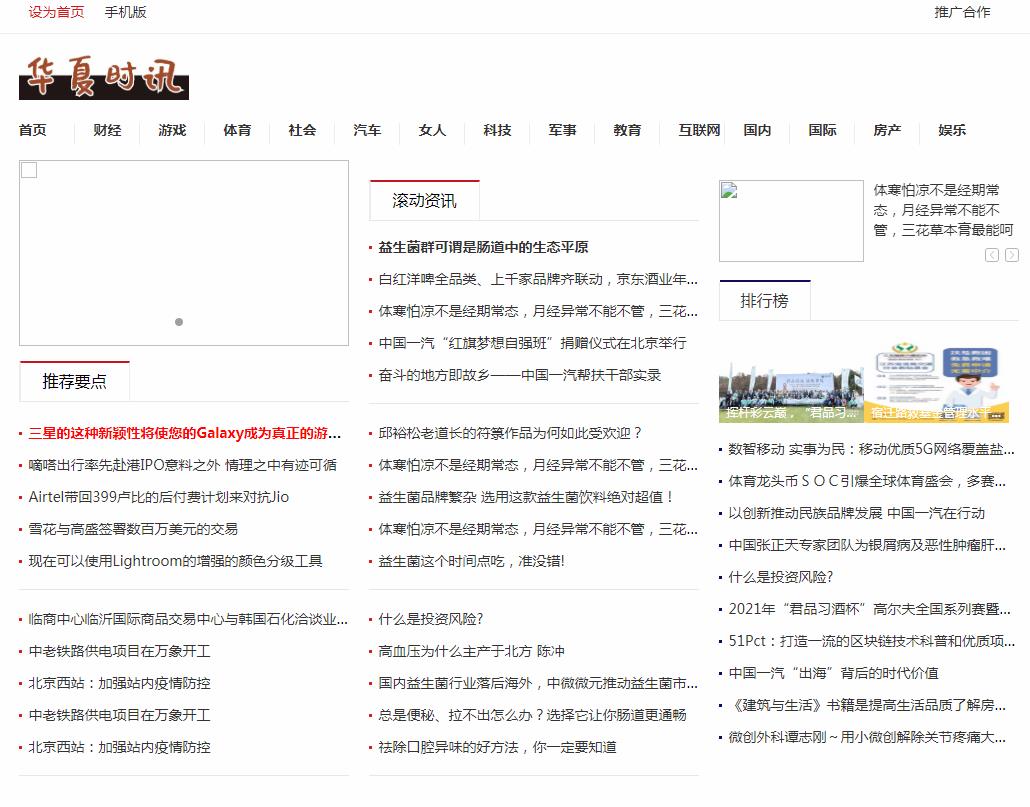The height and width of the screenshot is (807, 1030).
Task: Open article about Lightroom颜色分级工具
Action: point(175,561)
